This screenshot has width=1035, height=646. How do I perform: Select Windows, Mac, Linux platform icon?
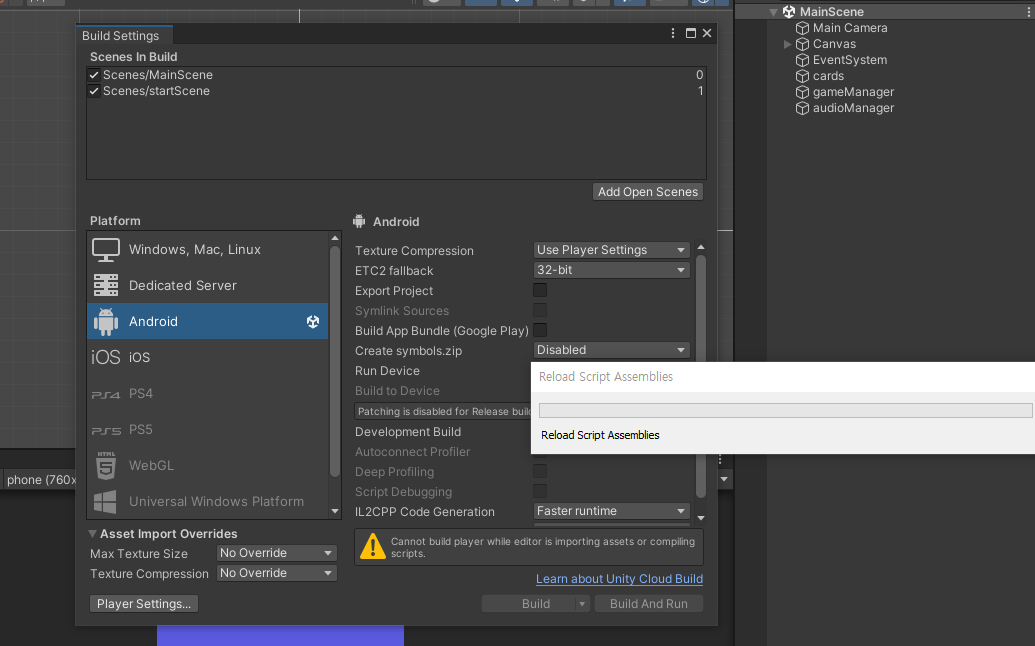tap(106, 249)
